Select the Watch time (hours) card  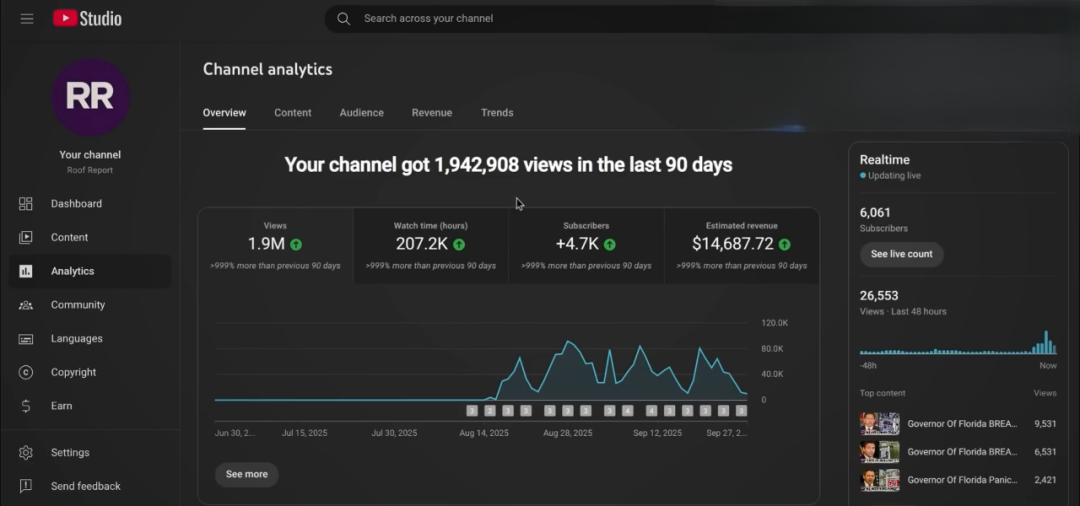[x=430, y=245]
